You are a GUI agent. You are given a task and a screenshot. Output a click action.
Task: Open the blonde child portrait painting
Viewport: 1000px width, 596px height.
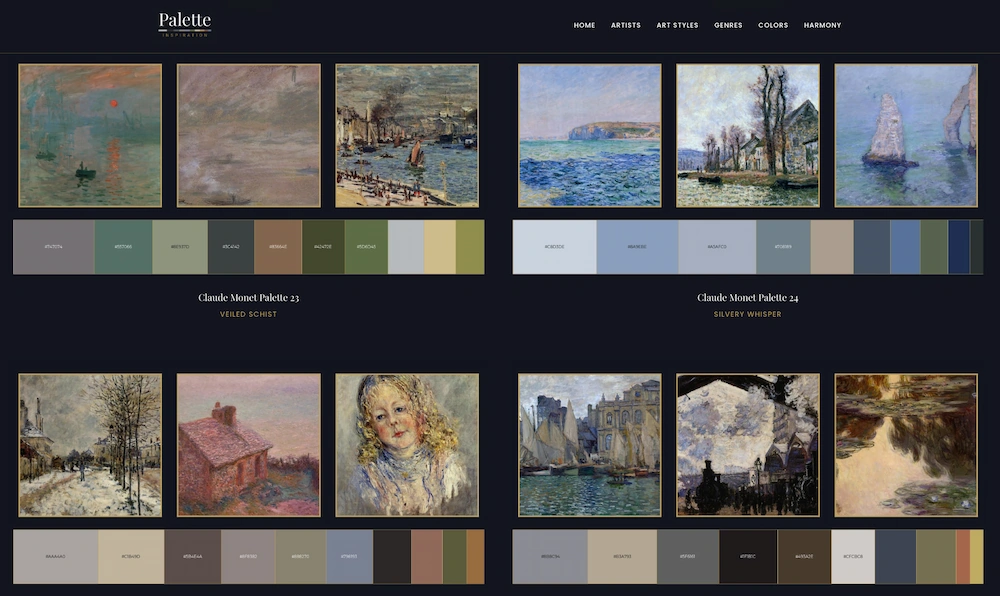coord(407,445)
